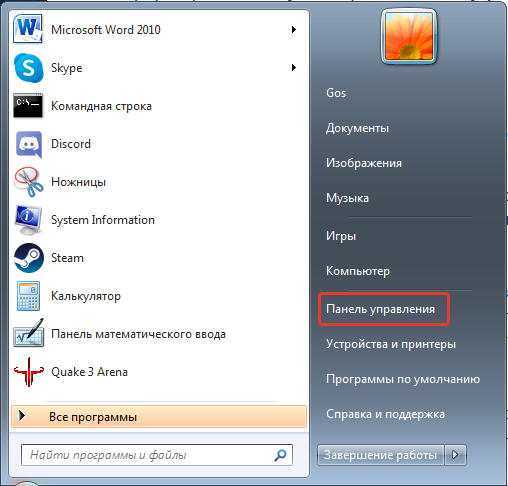Select the Командная строка label
Screen dimensions: 508x486
coord(101,106)
